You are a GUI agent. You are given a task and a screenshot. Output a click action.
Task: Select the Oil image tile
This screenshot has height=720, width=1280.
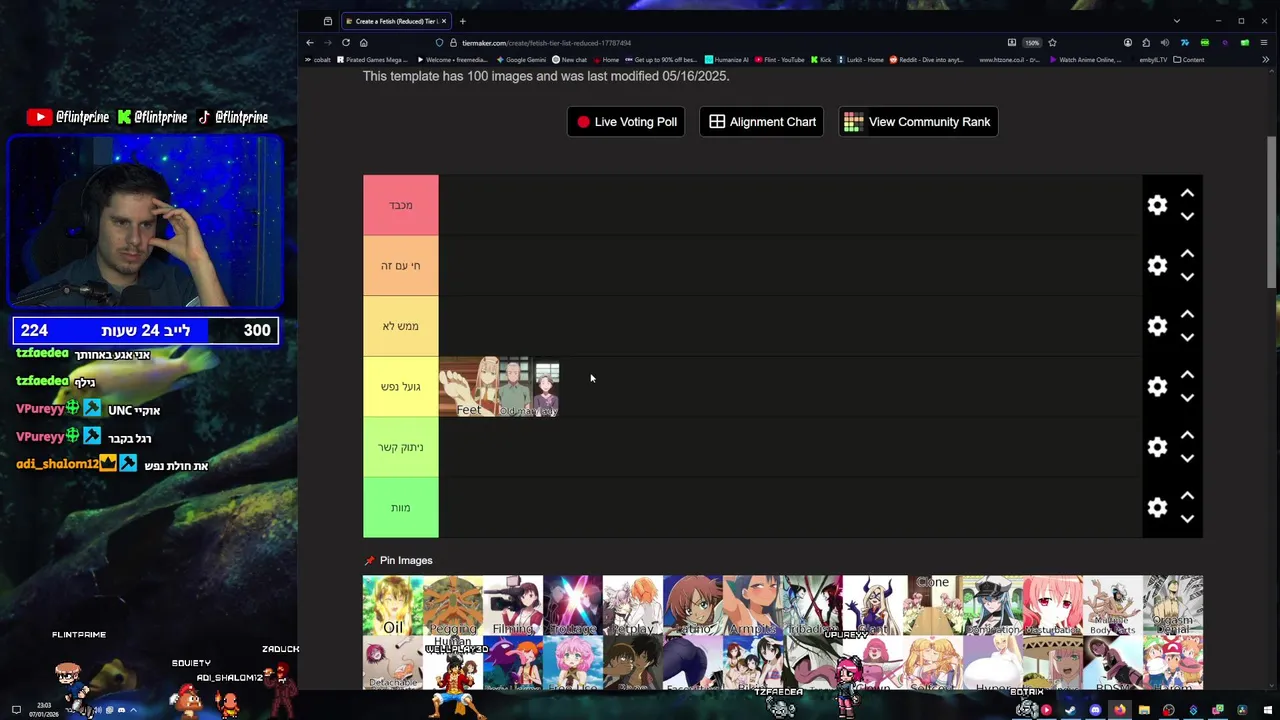pyautogui.click(x=393, y=606)
